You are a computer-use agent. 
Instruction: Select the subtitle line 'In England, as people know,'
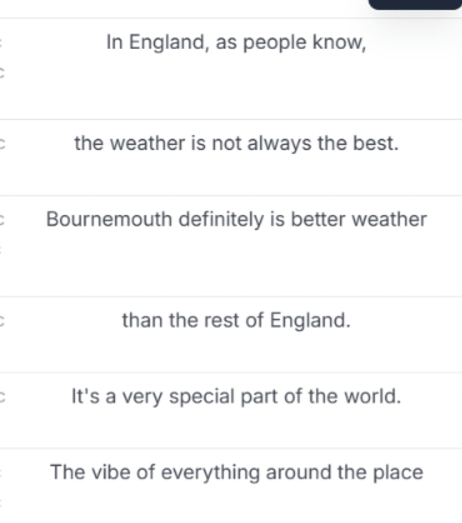[x=236, y=43]
